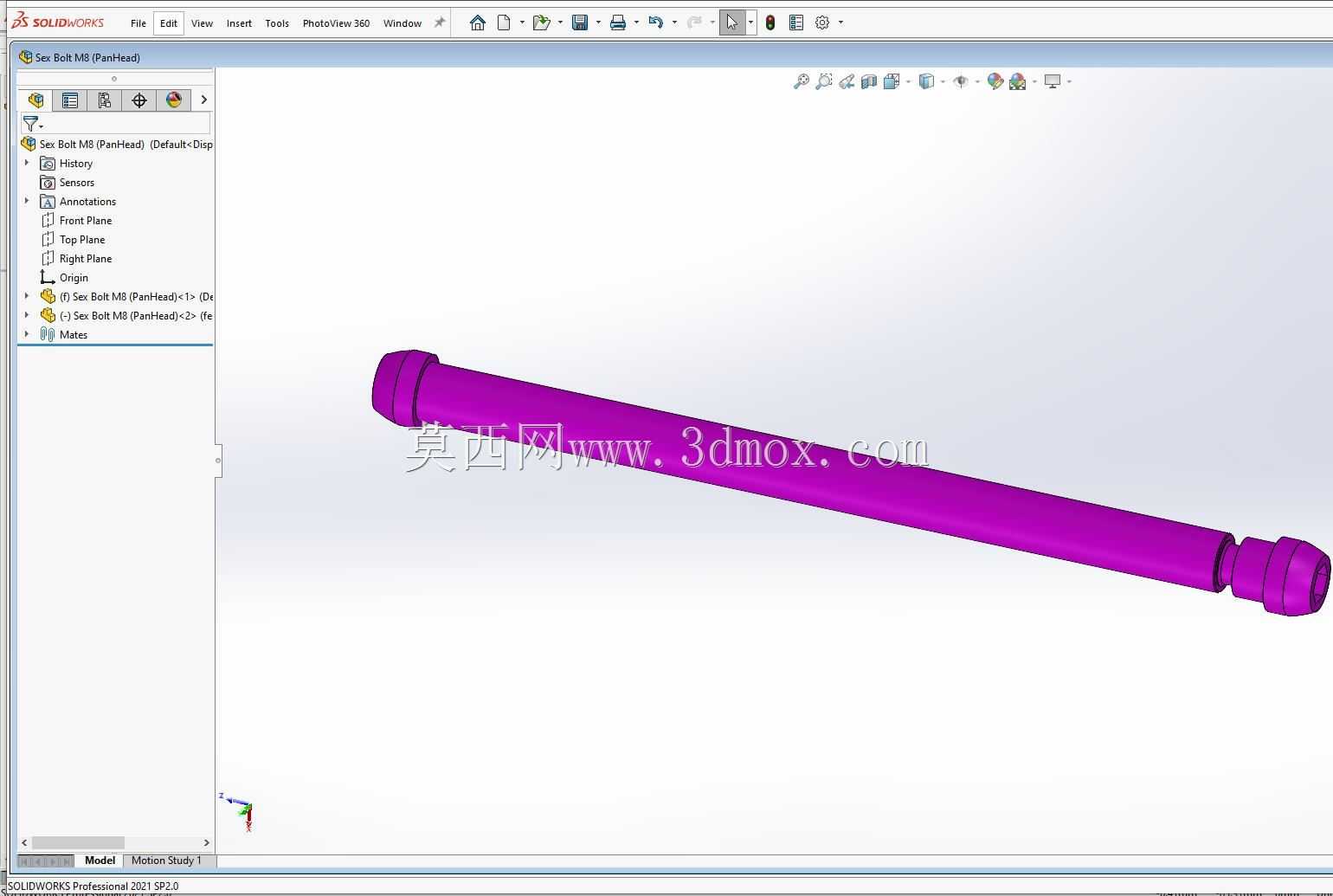This screenshot has width=1333, height=896.
Task: Open the Window menu
Action: tap(402, 23)
